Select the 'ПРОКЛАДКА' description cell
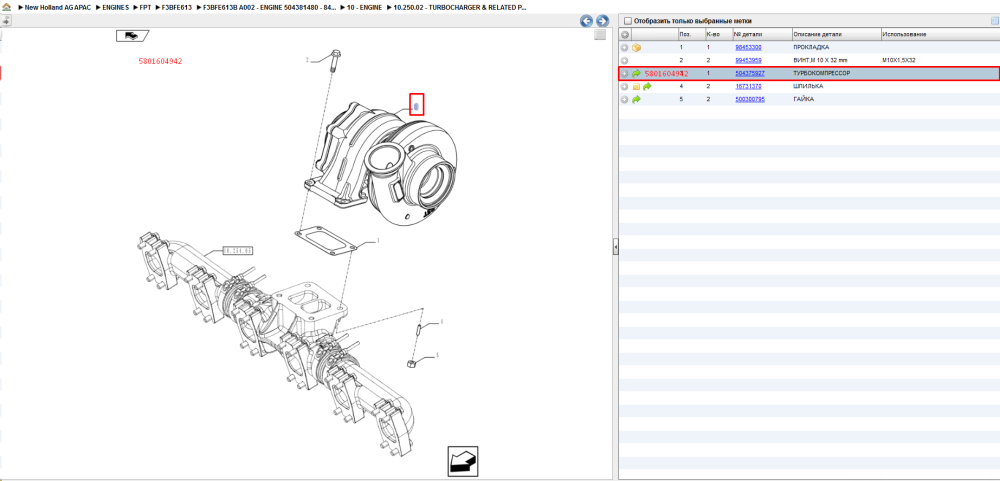 [811, 47]
